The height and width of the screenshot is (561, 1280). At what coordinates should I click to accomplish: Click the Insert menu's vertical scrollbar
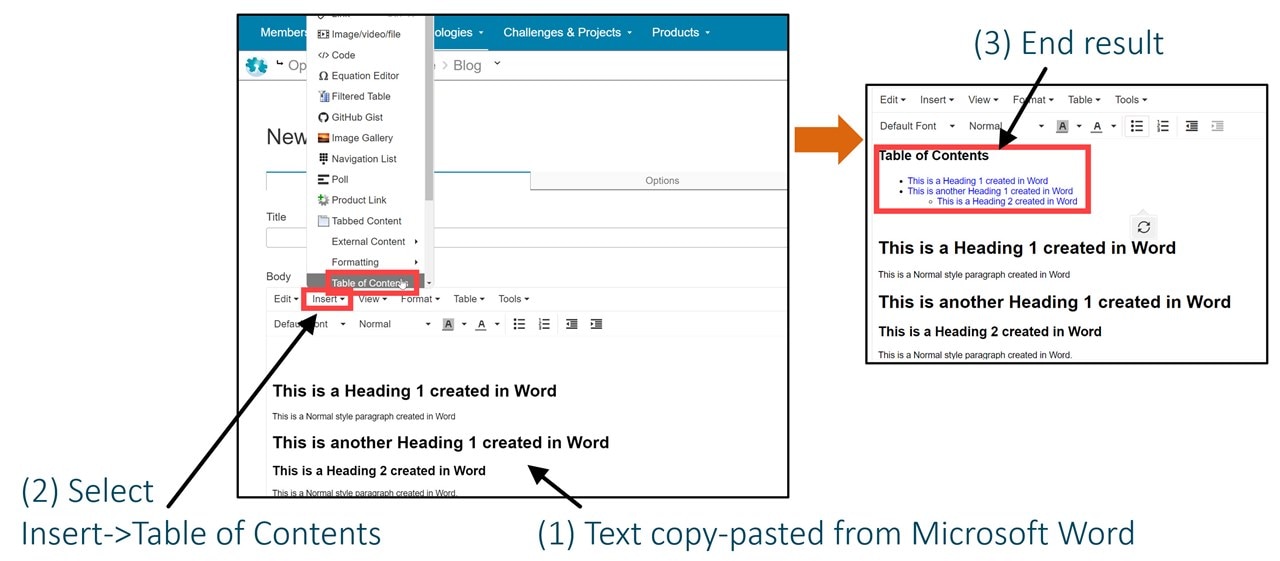coord(429,110)
